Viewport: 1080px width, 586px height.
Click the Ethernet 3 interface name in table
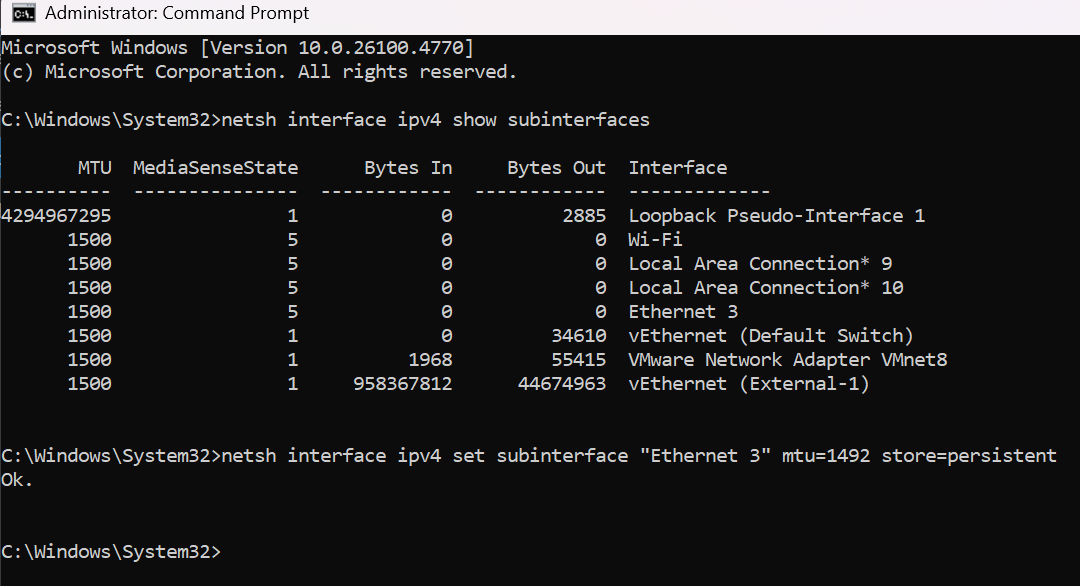click(x=683, y=312)
